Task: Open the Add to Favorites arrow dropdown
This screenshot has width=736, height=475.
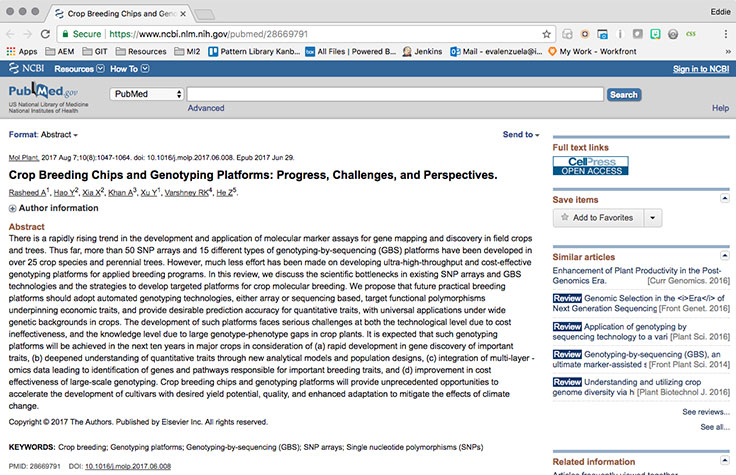Action: tap(652, 217)
